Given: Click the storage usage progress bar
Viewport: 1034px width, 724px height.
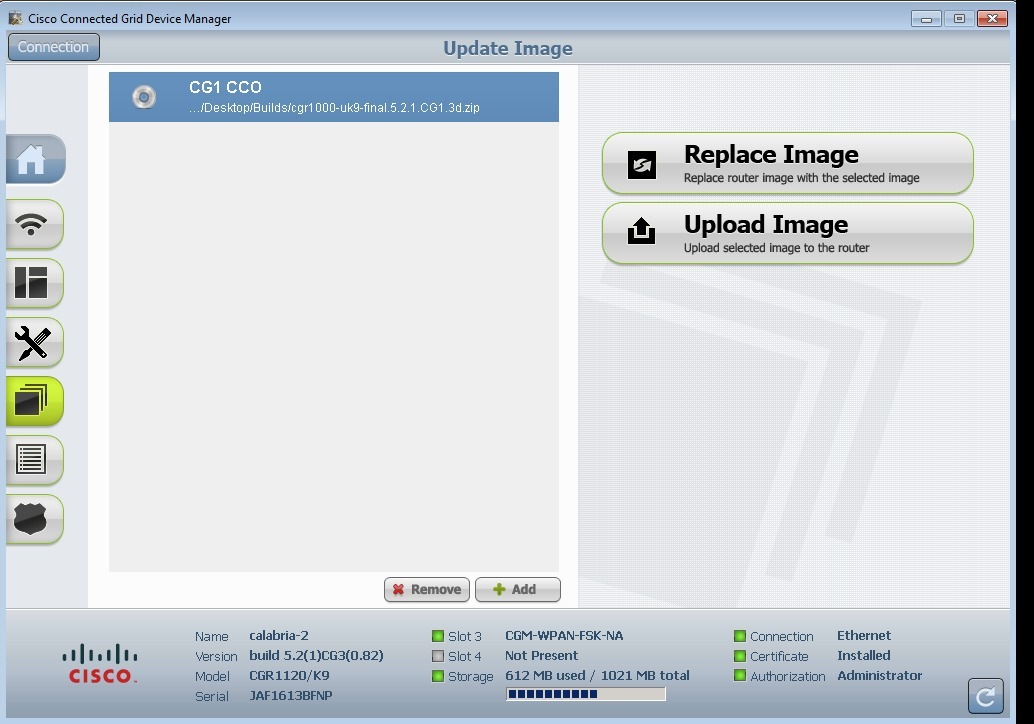Looking at the screenshot, I should (586, 694).
